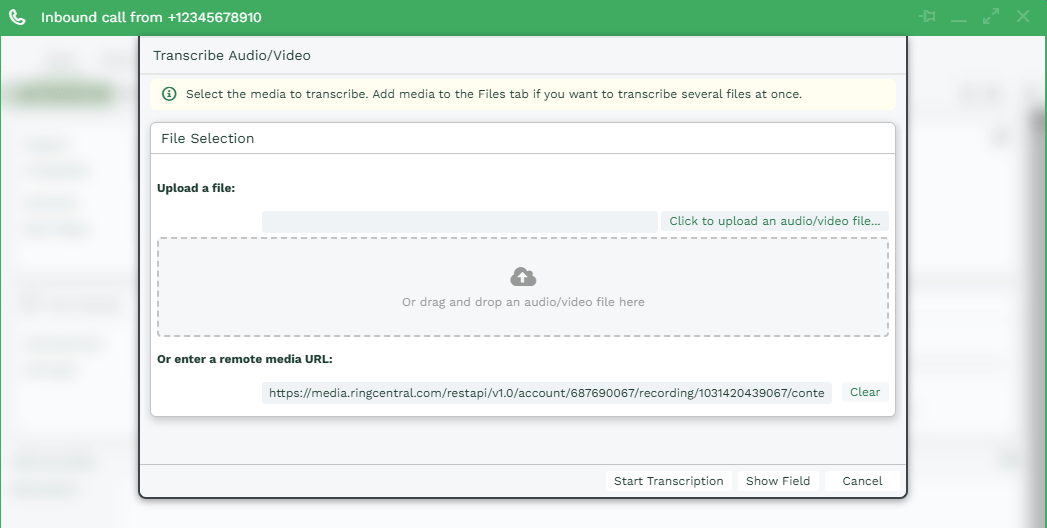Expand the call window to full screen
1047x528 pixels.
991,17
